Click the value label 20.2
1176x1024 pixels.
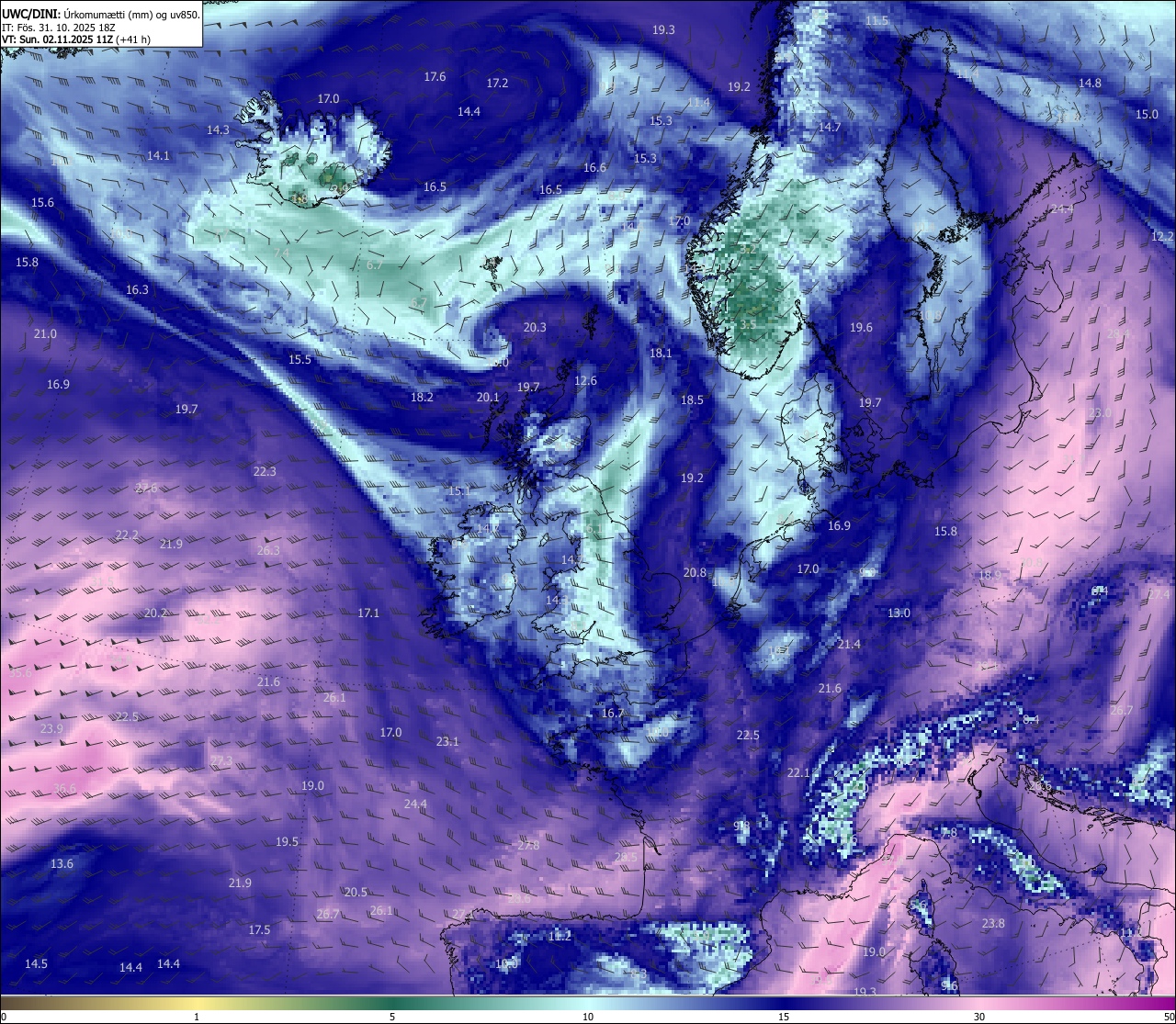click(x=155, y=613)
